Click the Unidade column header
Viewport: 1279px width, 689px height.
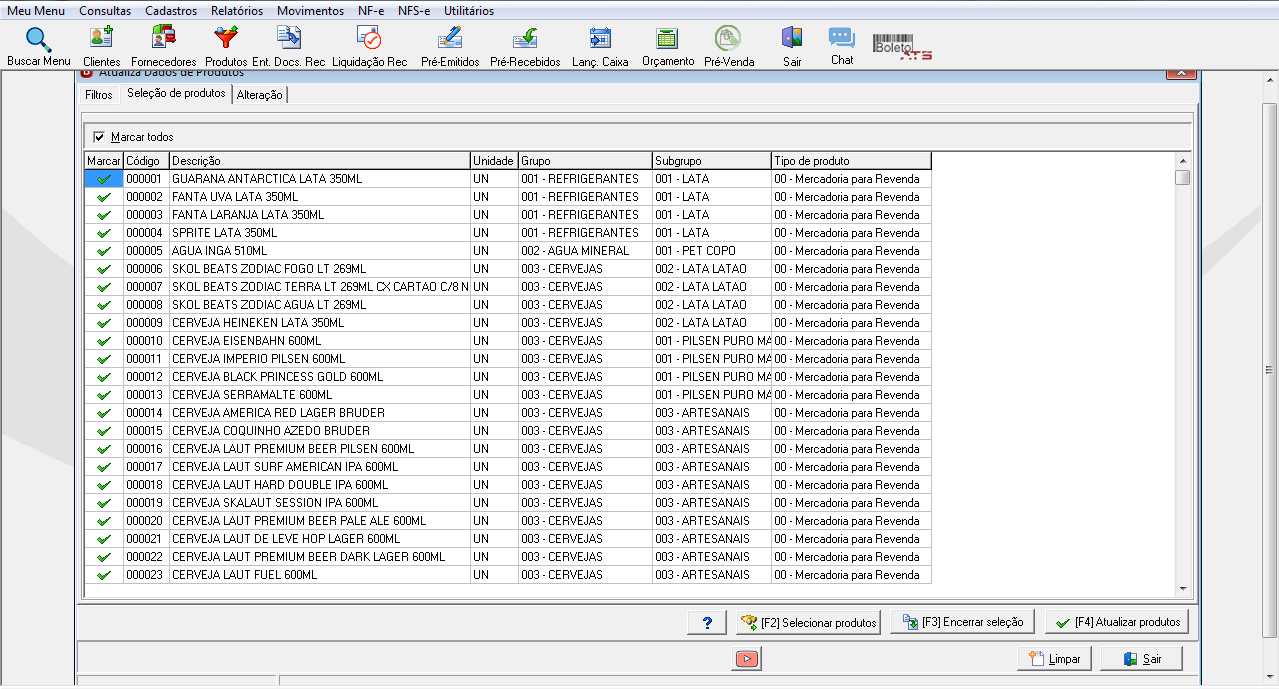pos(494,161)
